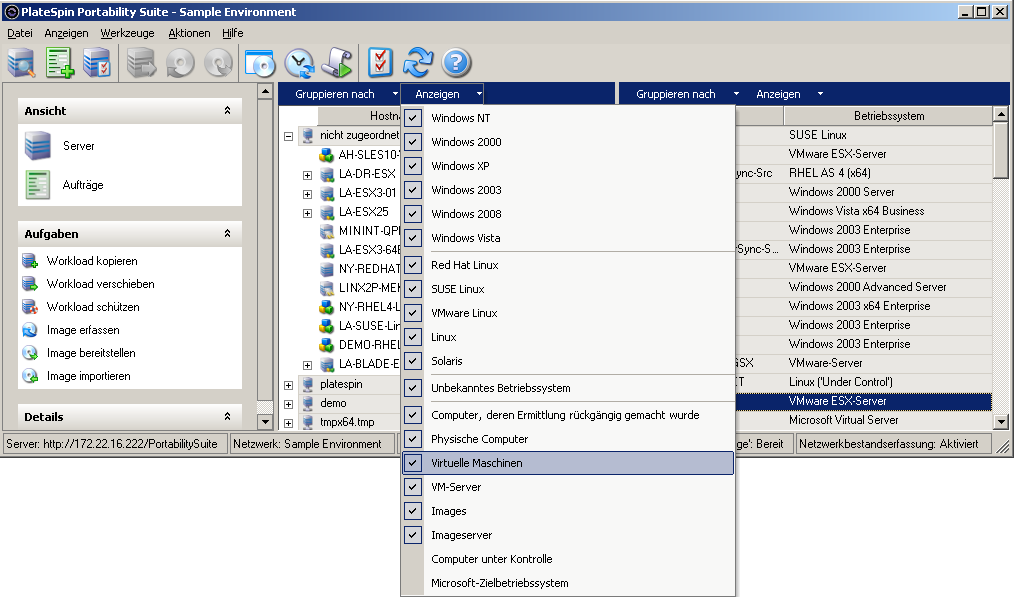Open the Werkzeuge menu
This screenshot has height=597, width=1014.
[x=127, y=33]
